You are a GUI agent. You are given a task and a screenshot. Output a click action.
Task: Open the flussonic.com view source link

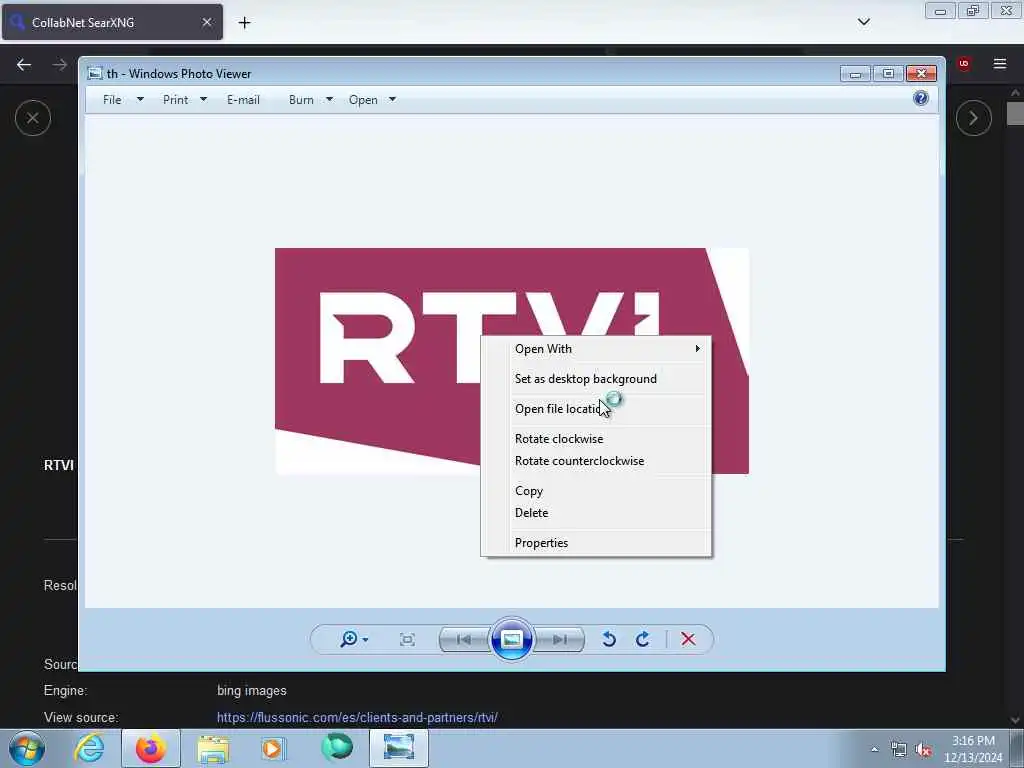click(x=357, y=718)
